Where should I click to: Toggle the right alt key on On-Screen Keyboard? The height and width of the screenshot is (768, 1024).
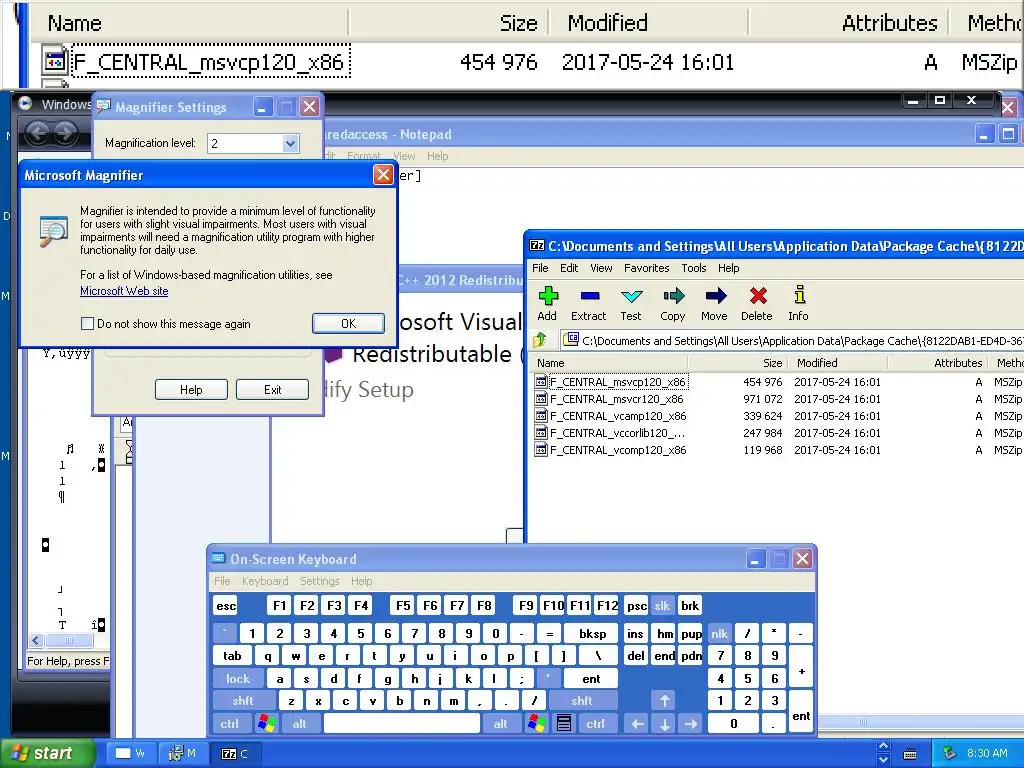(501, 724)
